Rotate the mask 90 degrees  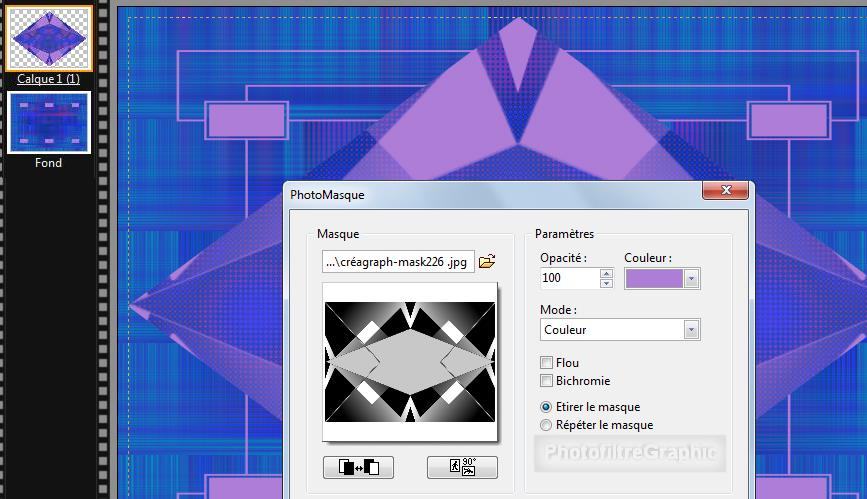click(461, 467)
